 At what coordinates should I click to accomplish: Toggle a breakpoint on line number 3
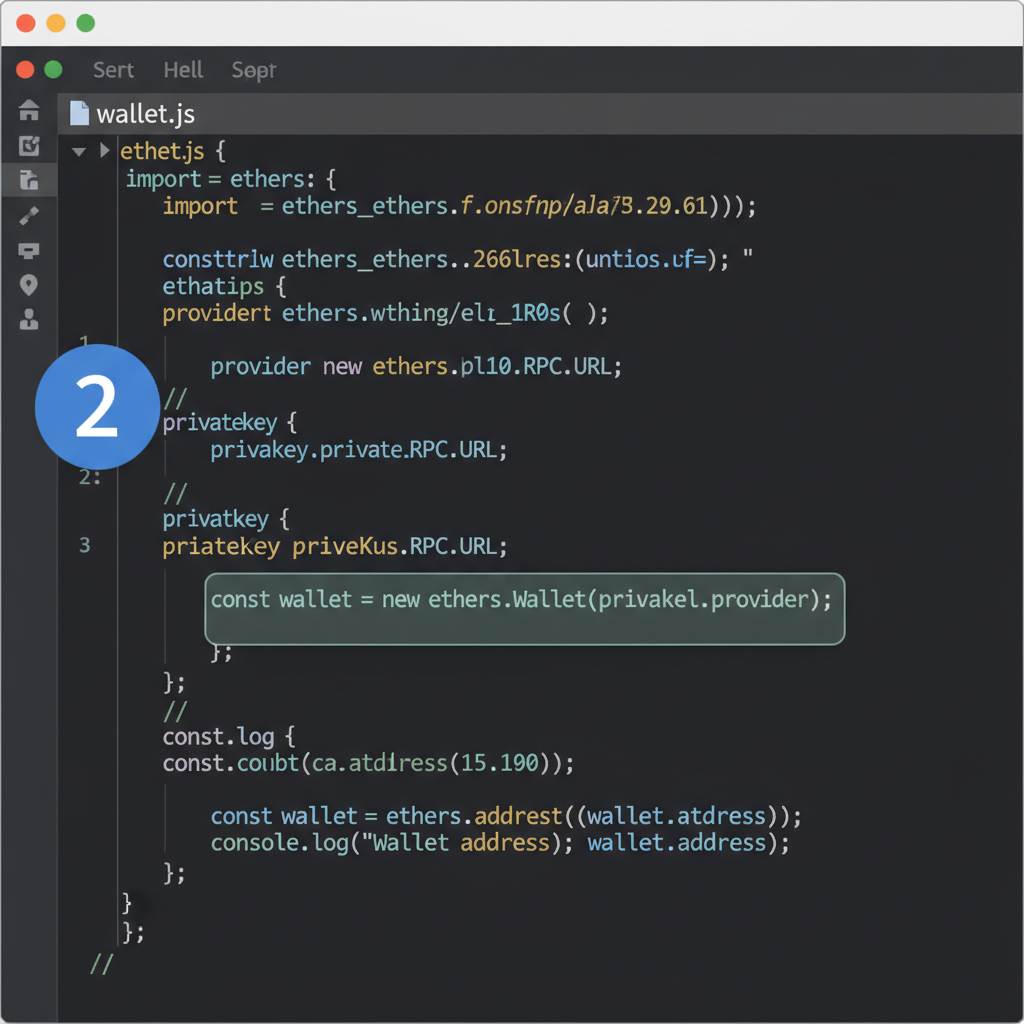click(85, 546)
